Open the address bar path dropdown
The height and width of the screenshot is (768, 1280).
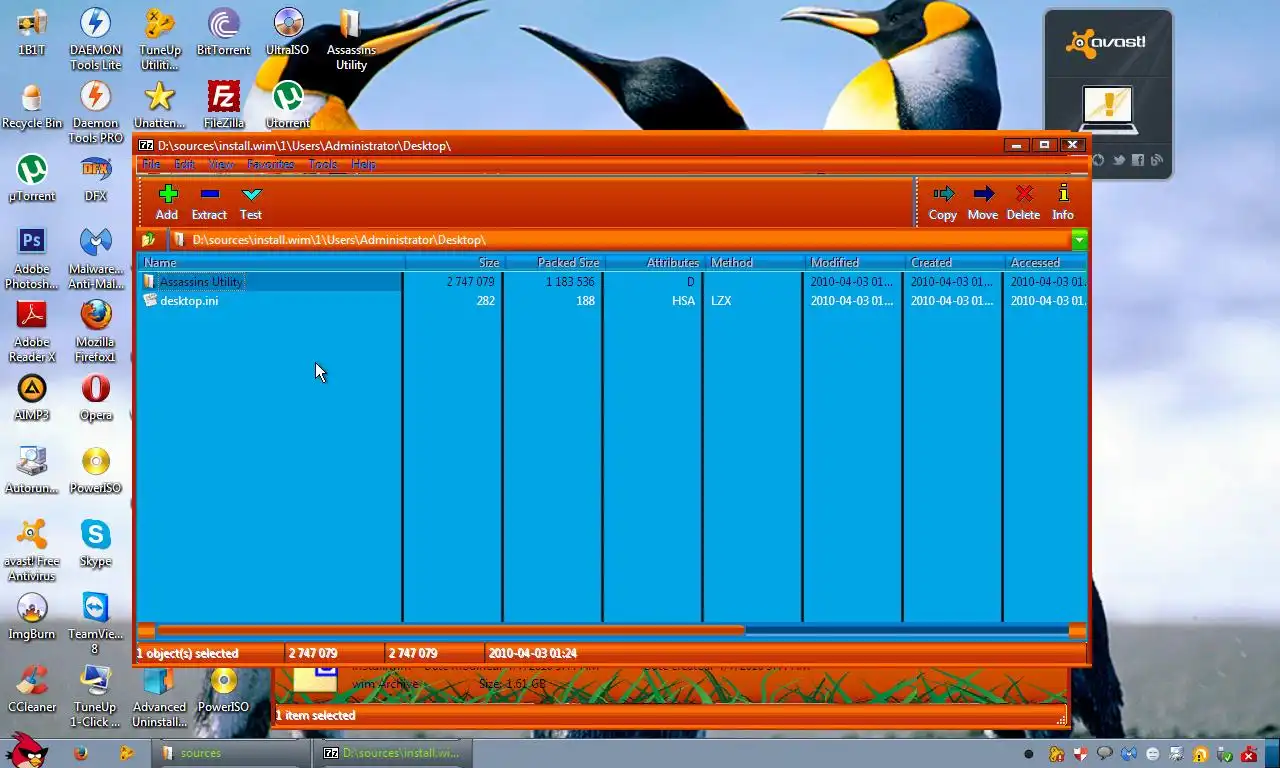click(1079, 240)
